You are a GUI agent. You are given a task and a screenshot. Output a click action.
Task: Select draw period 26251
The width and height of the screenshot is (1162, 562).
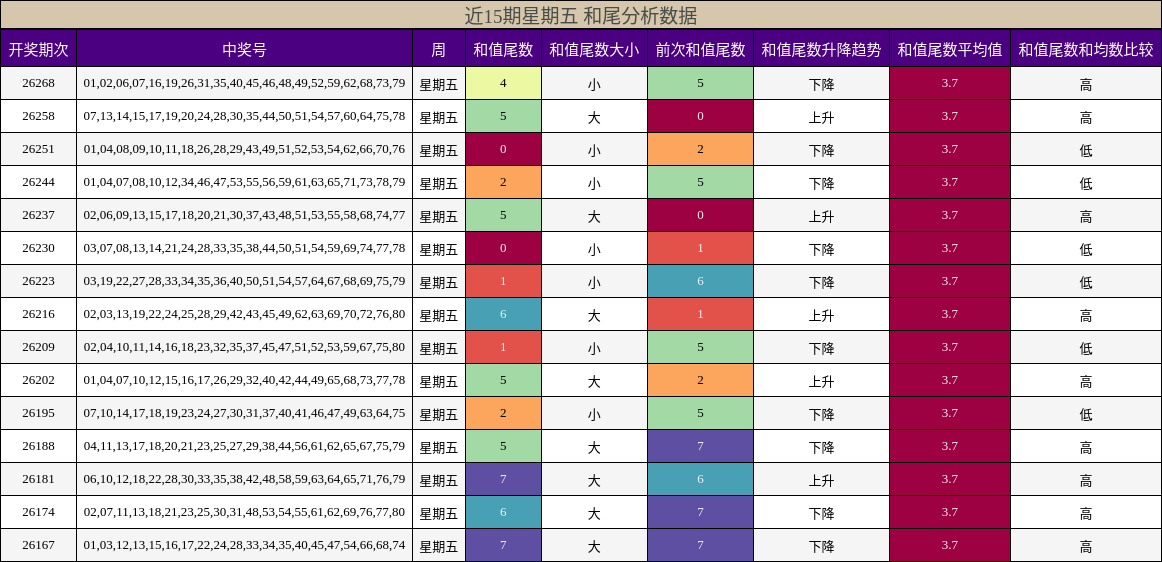[38, 149]
